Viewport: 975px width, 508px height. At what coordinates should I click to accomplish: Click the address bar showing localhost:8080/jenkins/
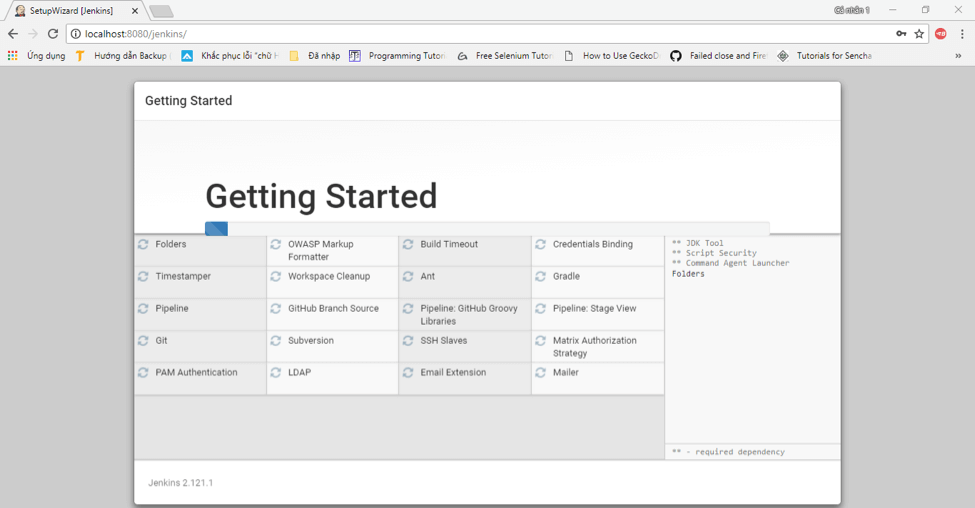(480, 34)
